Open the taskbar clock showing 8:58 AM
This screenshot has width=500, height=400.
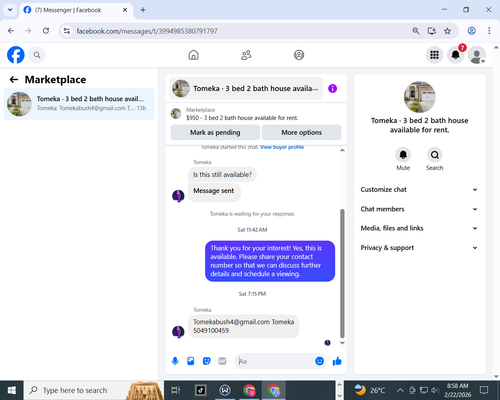(x=457, y=390)
